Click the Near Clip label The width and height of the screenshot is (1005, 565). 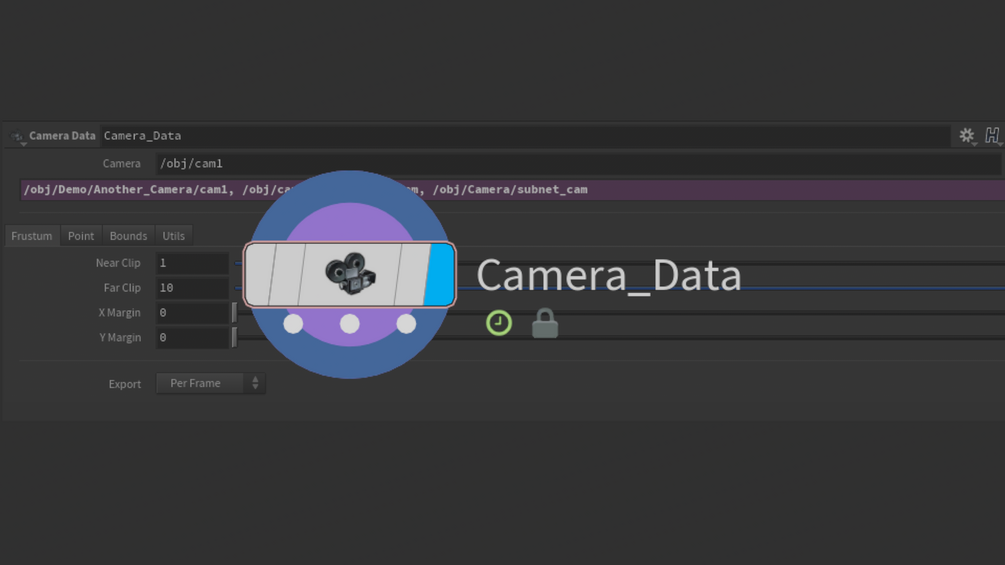pyautogui.click(x=118, y=263)
